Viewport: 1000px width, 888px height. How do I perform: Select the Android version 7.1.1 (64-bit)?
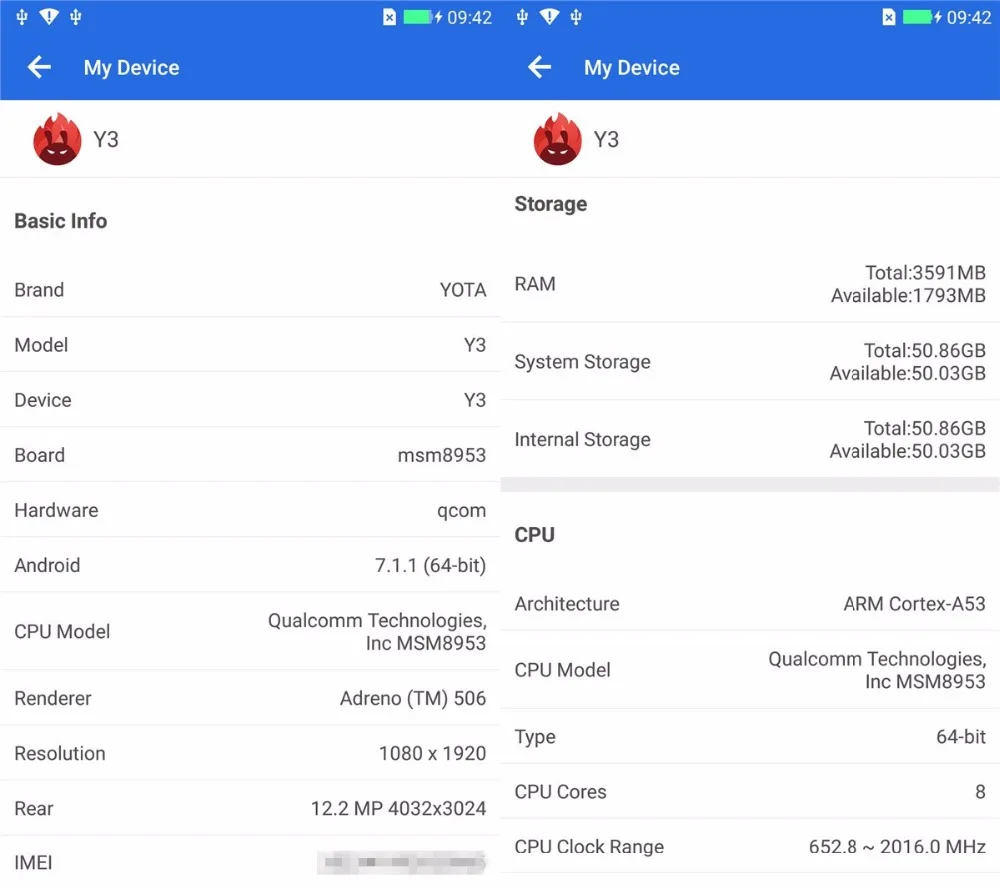[430, 566]
